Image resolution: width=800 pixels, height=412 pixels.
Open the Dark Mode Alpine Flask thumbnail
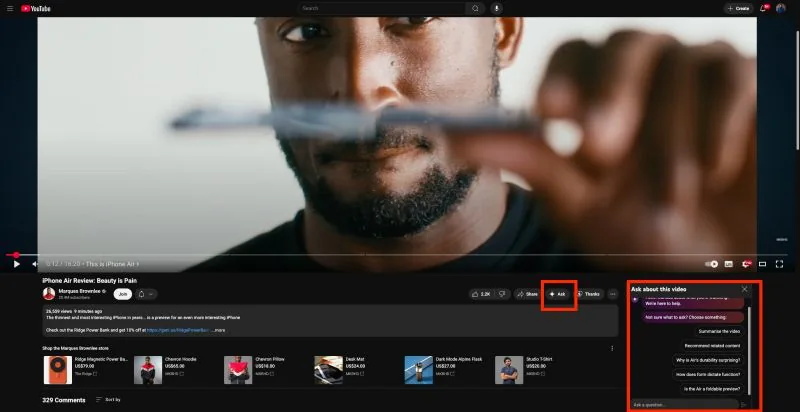(418, 370)
